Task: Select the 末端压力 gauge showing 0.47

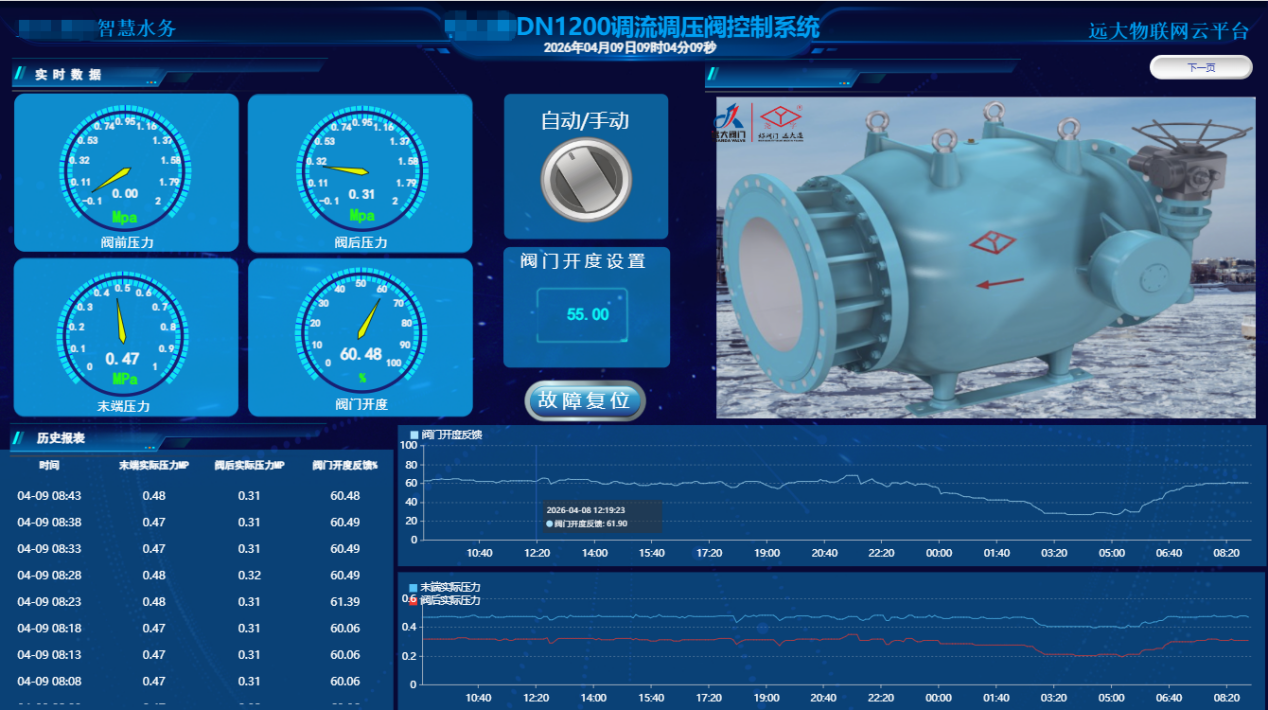Action: coord(126,338)
